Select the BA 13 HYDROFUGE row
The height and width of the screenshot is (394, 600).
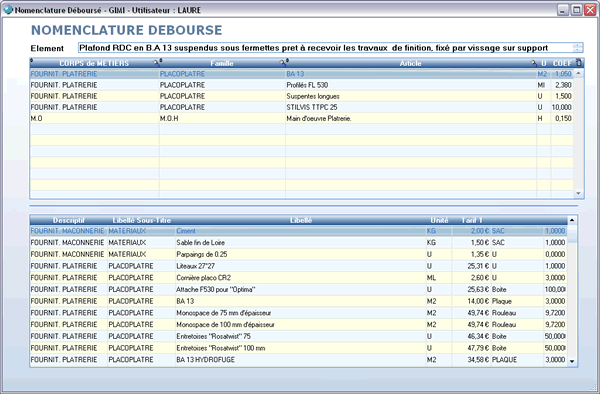click(298, 360)
